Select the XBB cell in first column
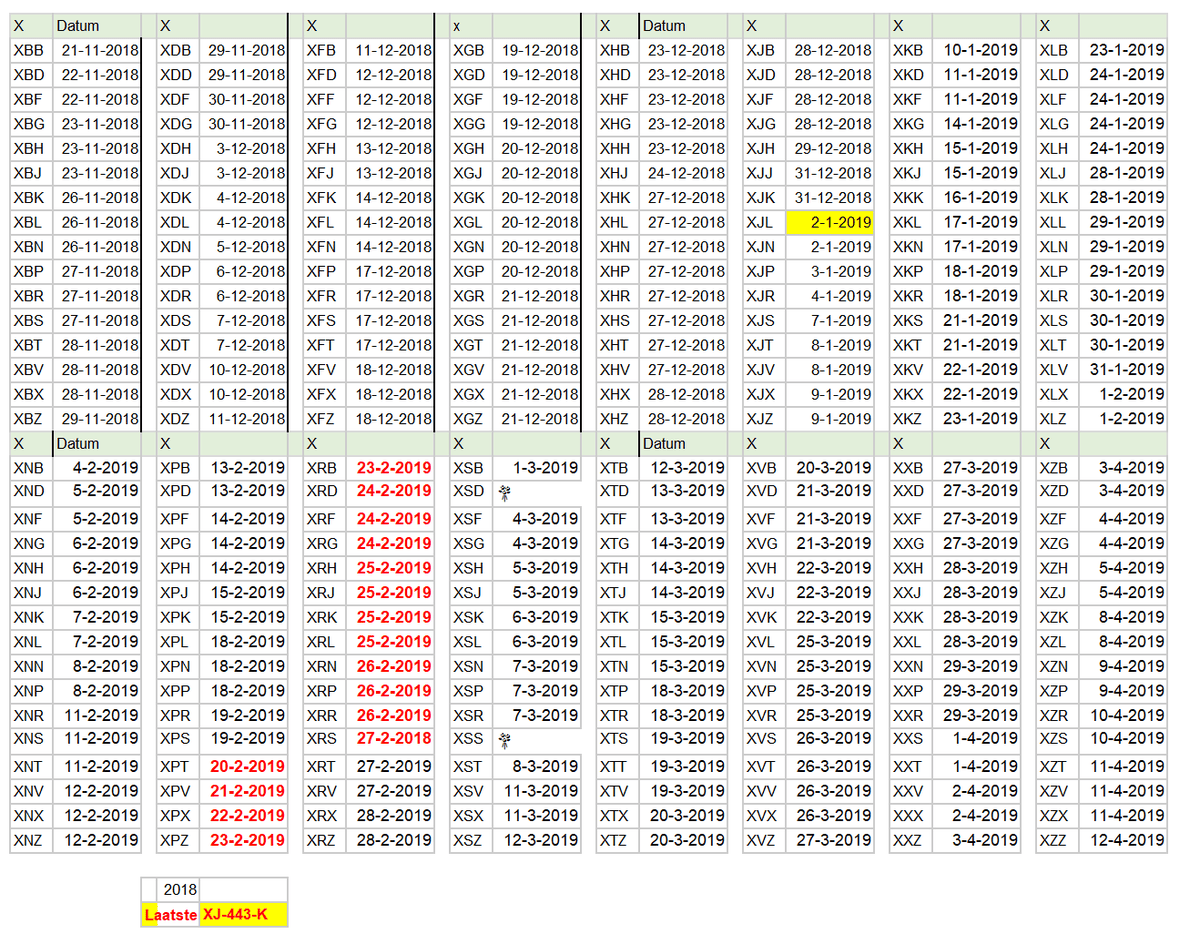Image resolution: width=1200 pixels, height=944 pixels. 30,50
